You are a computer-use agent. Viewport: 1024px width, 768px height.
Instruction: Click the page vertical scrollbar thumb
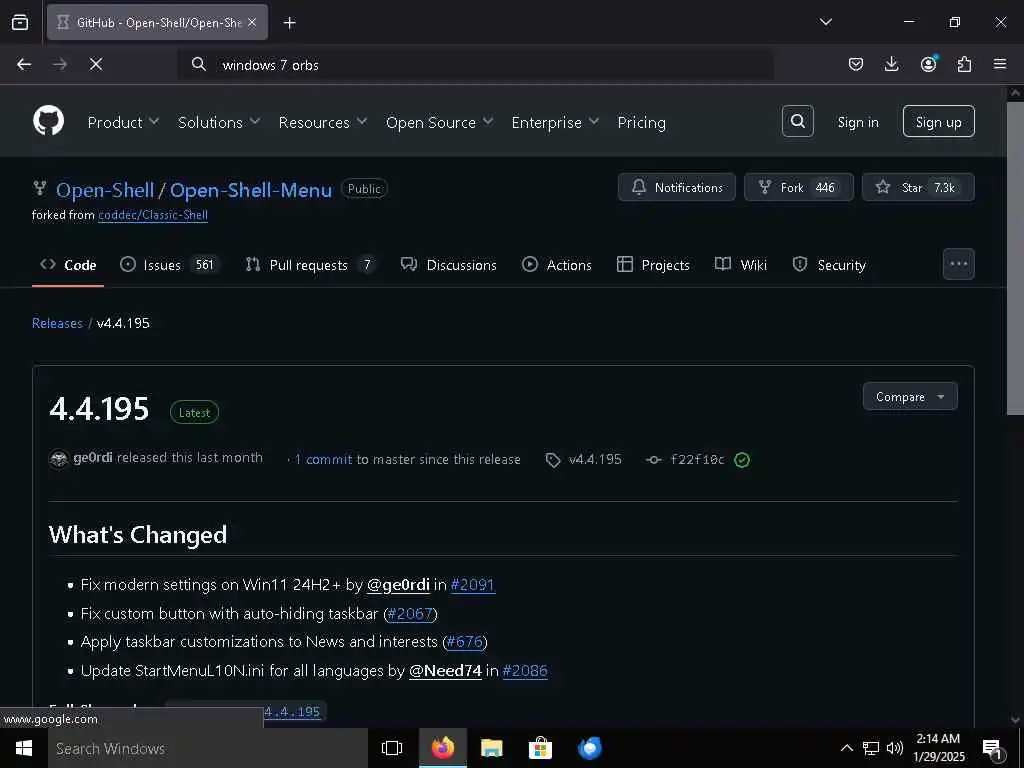coord(1015,257)
